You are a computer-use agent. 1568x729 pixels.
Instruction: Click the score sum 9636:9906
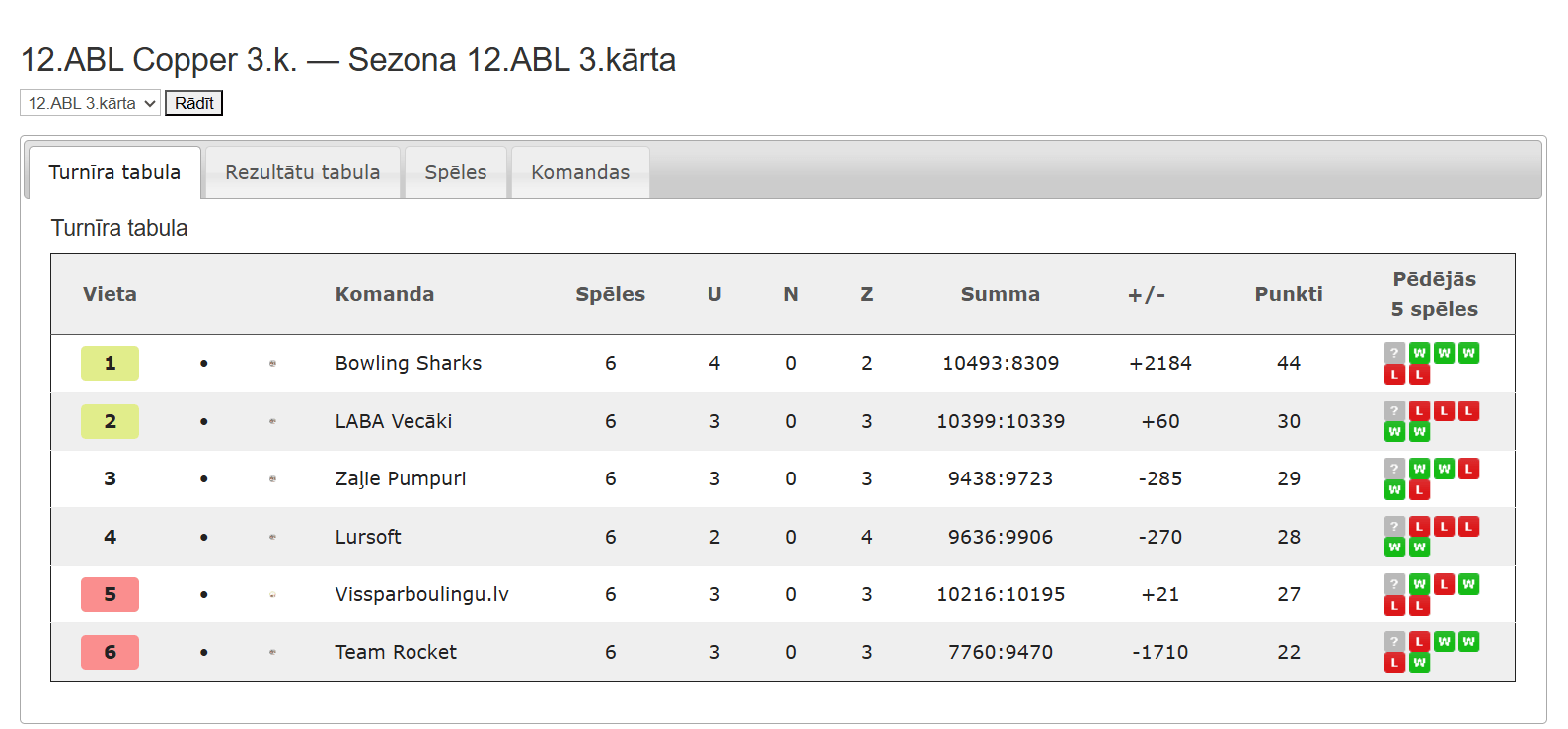[1001, 537]
